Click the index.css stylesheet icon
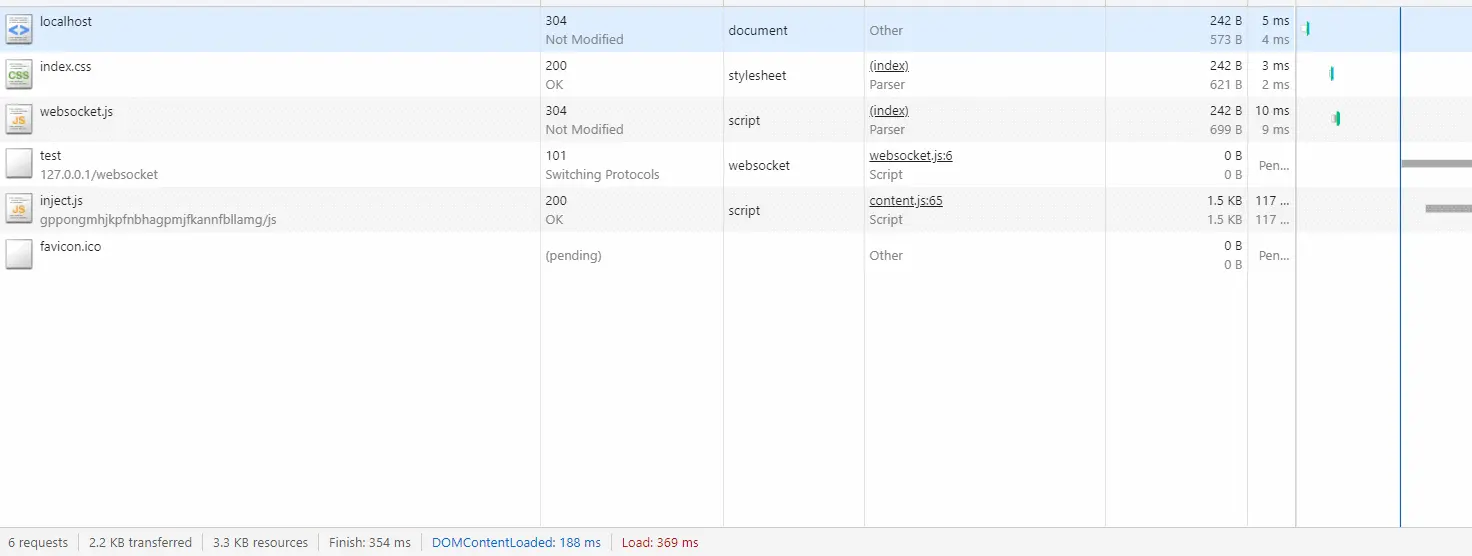The height and width of the screenshot is (556, 1472). pyautogui.click(x=19, y=75)
